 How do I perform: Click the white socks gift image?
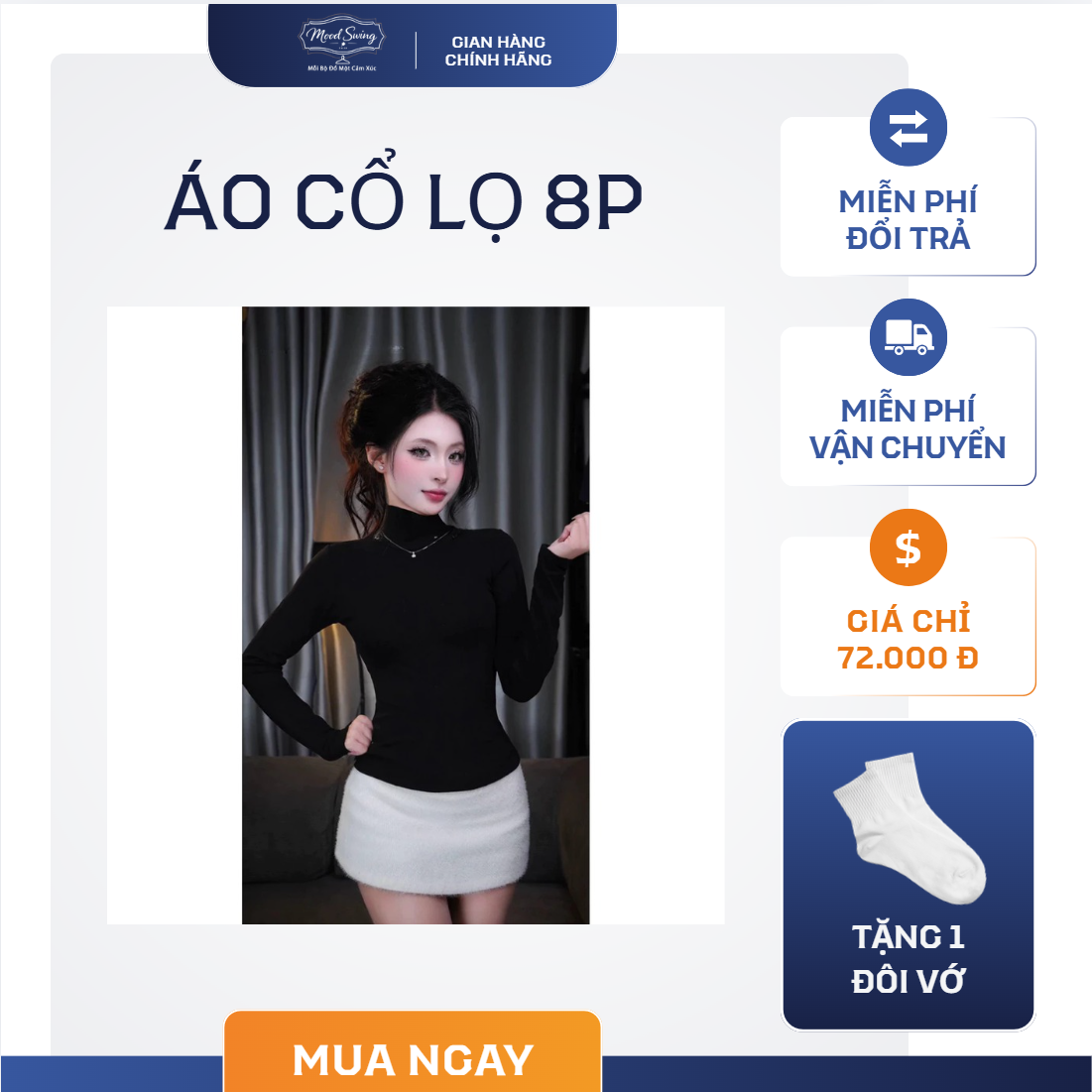[x=910, y=828]
